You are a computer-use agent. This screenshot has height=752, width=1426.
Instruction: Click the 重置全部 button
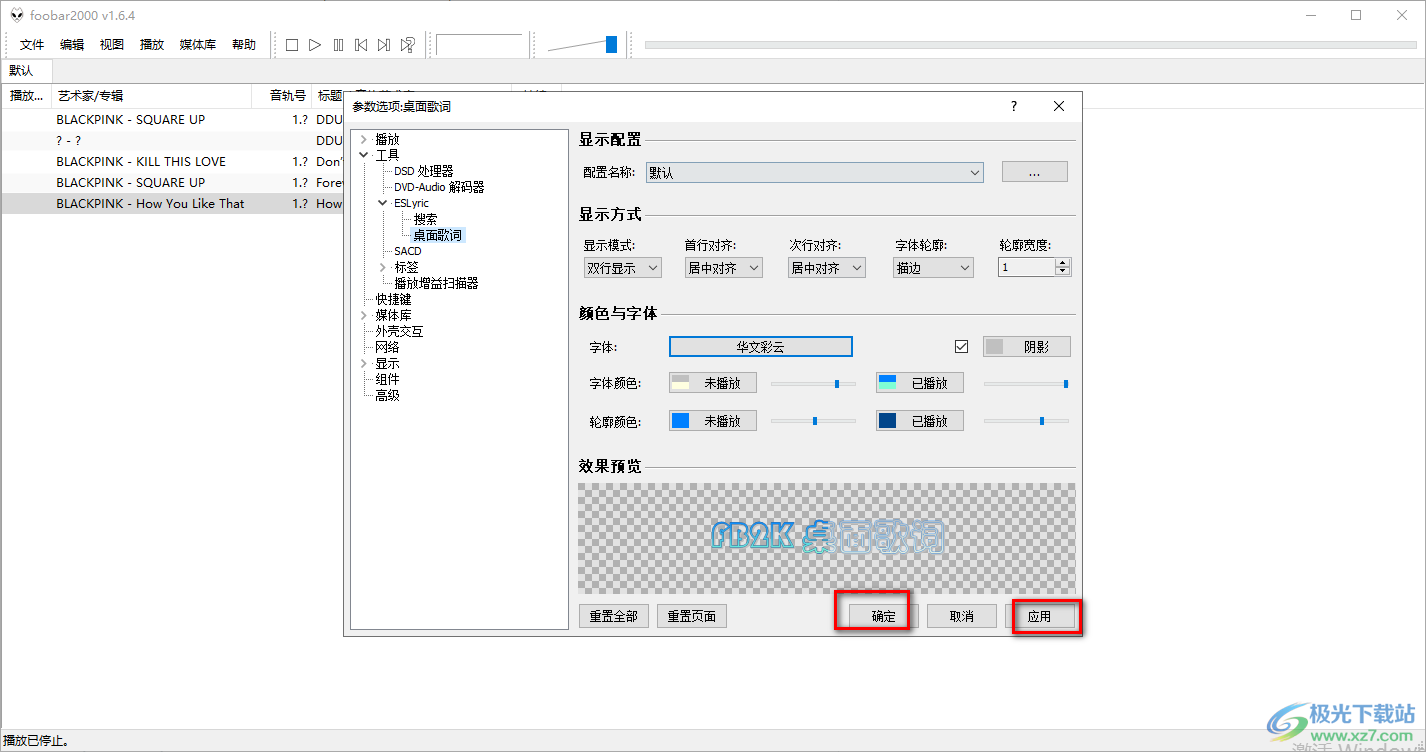click(613, 616)
